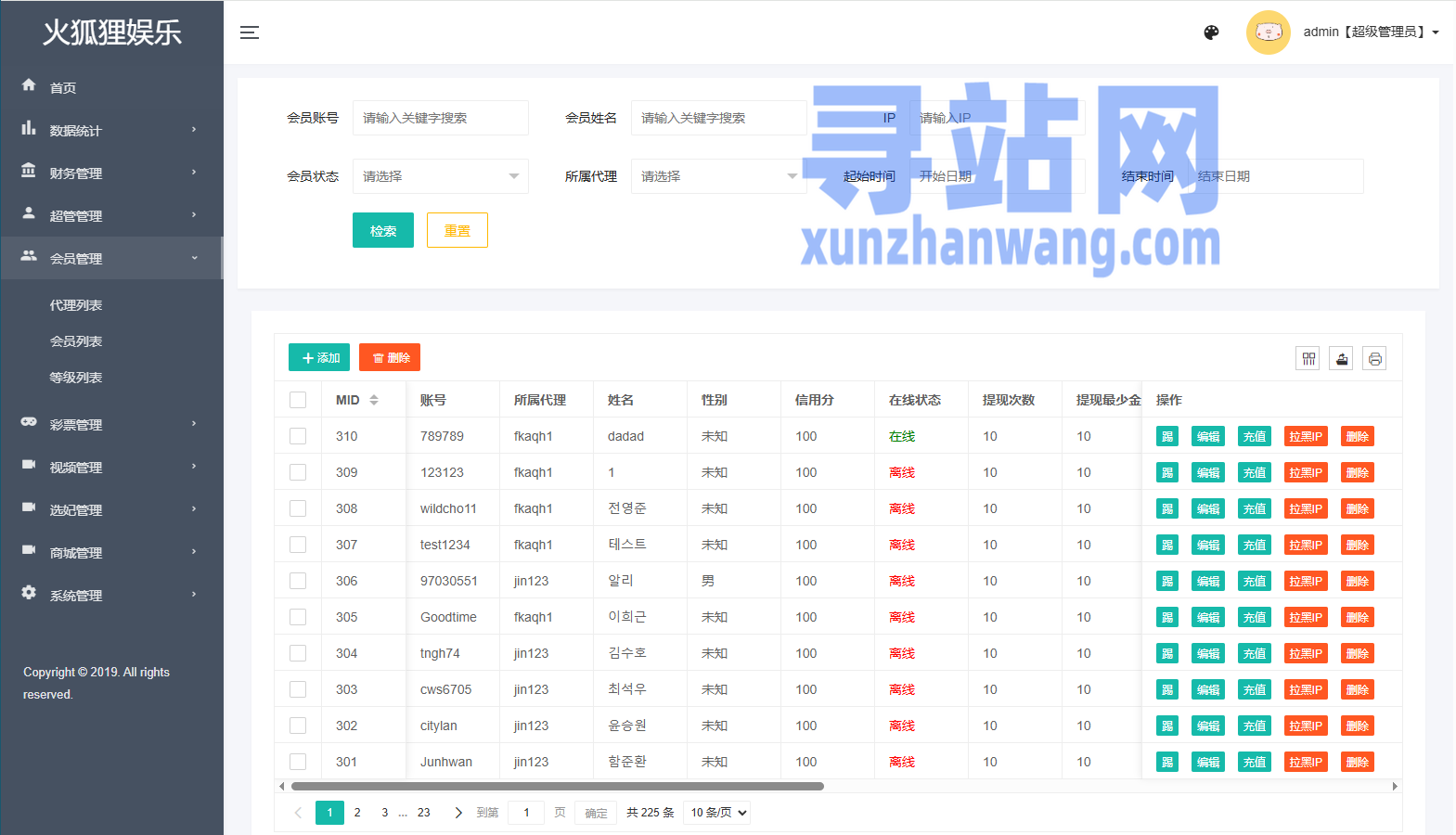The height and width of the screenshot is (835, 1456).
Task: Click the gear icon for 系统管理
Action: (x=29, y=593)
